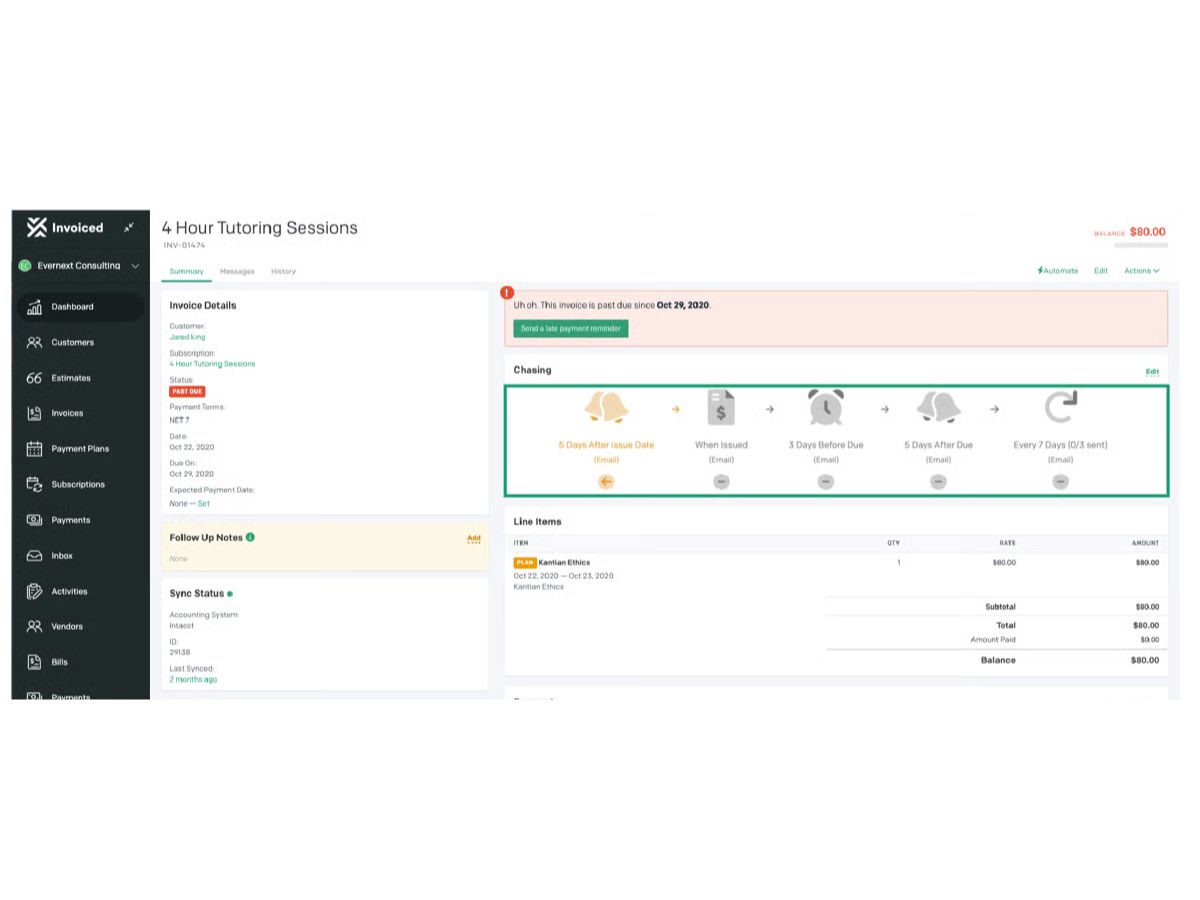Open Payment Plans in sidebar
Viewport: 1200px width, 900px height.
(x=80, y=449)
